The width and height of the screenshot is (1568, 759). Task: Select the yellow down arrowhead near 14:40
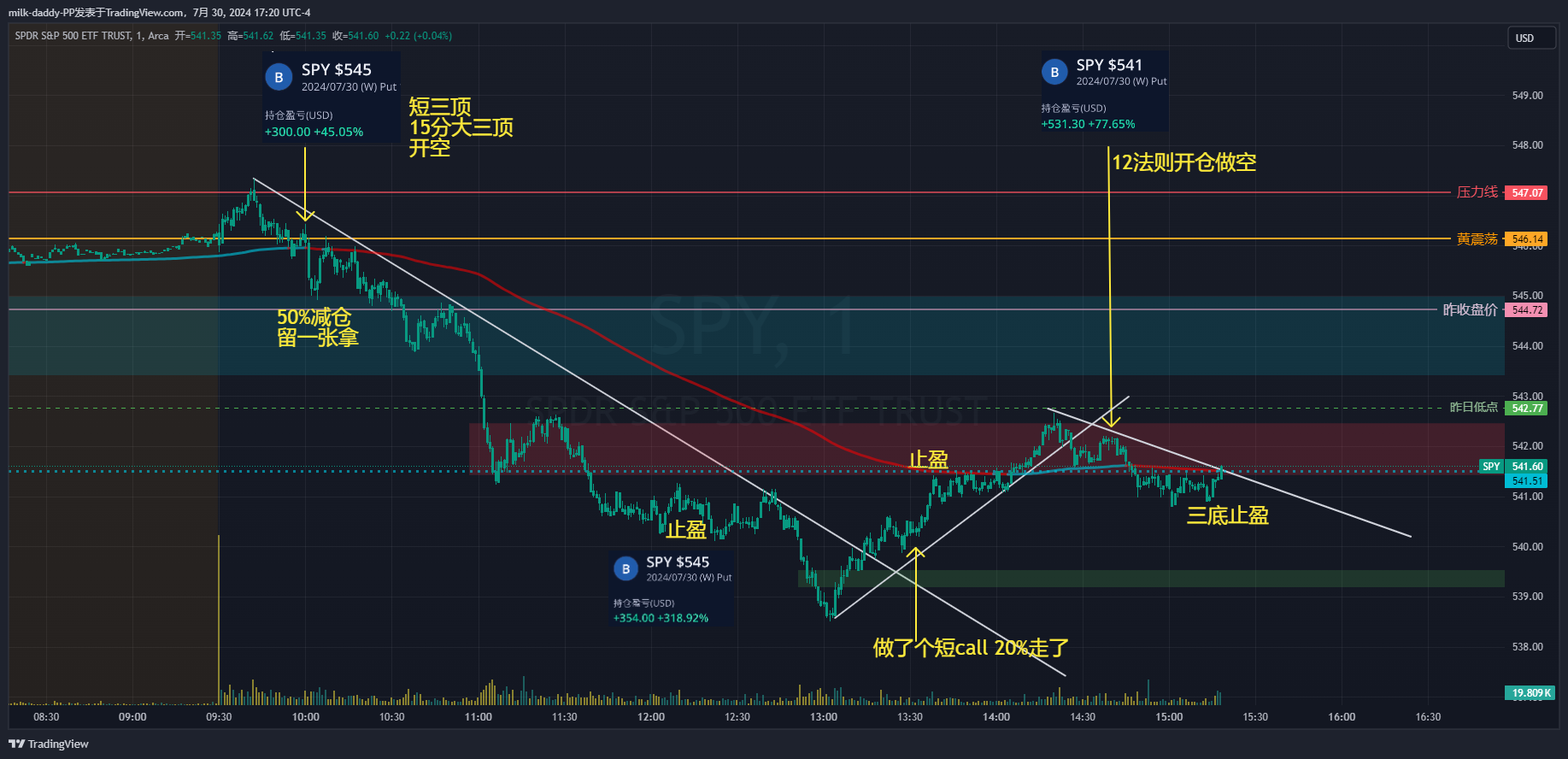tap(1110, 421)
